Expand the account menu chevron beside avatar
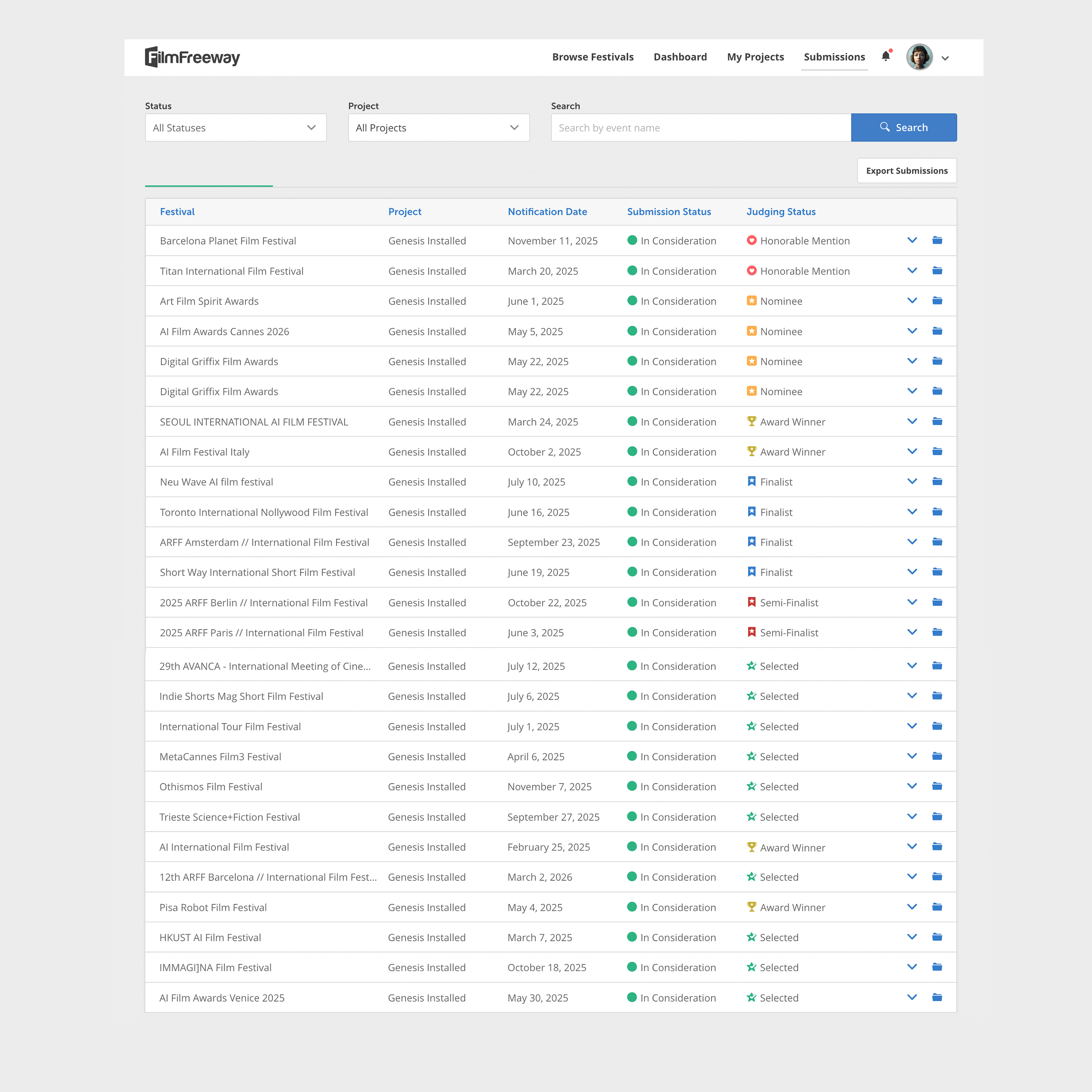The width and height of the screenshot is (1092, 1092). coord(945,58)
